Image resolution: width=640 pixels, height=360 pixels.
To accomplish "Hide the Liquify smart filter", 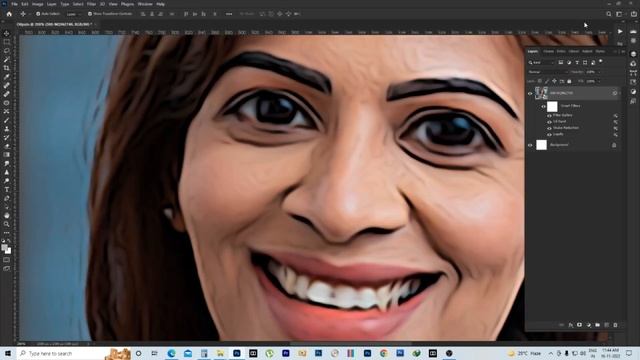I will 549,134.
